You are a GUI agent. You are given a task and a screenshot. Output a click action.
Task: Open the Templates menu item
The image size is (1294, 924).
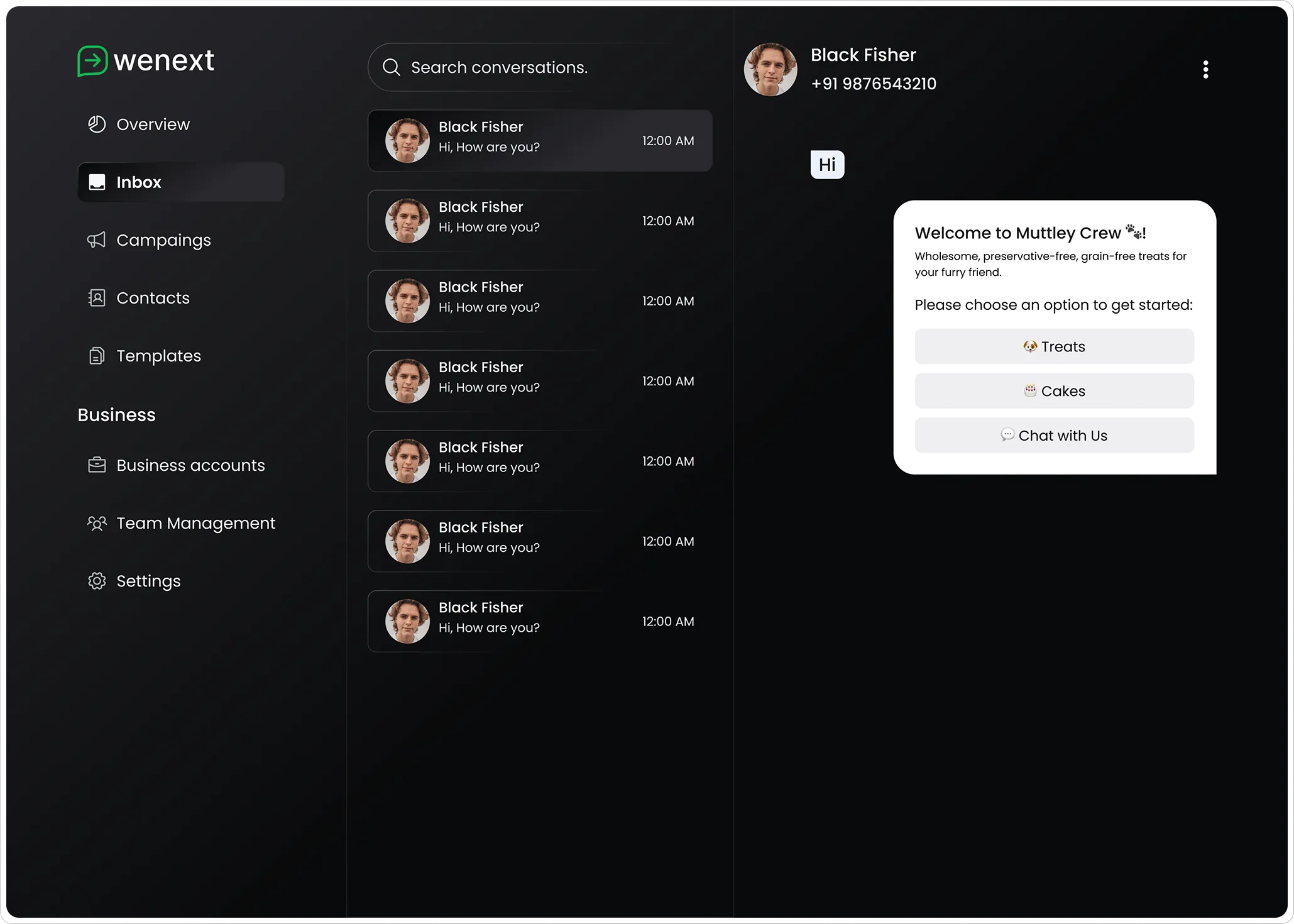158,356
